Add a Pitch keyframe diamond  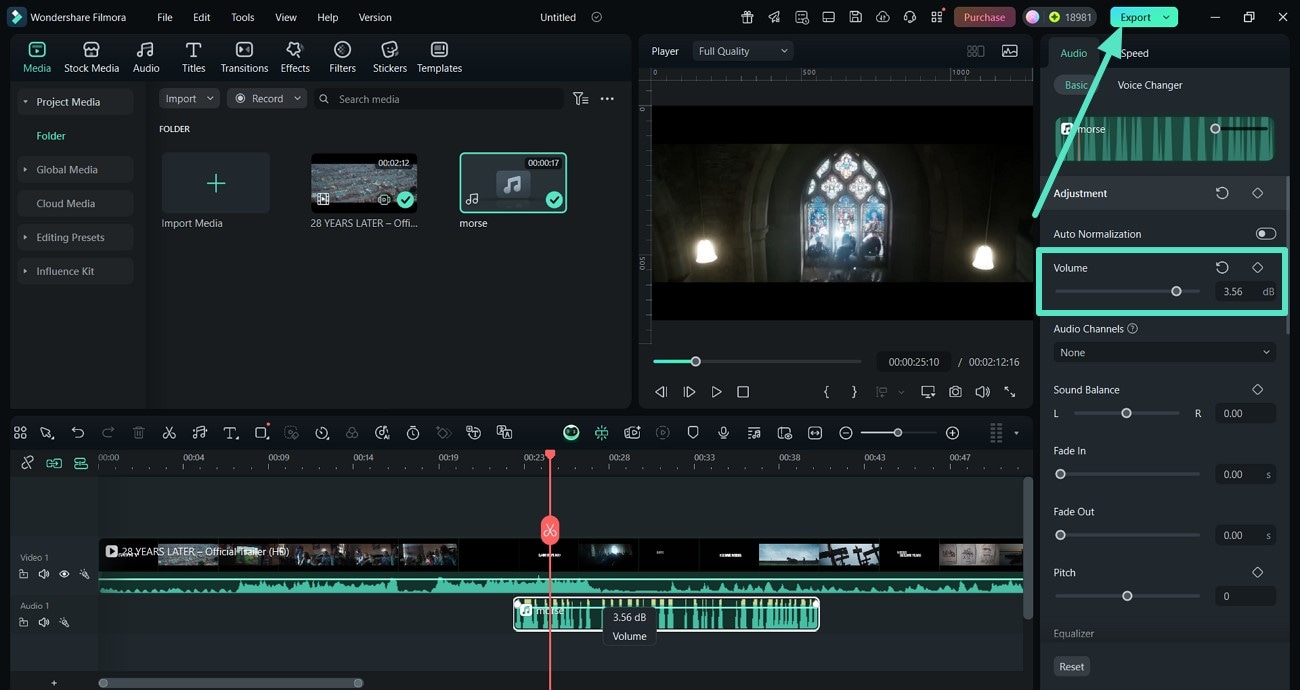click(x=1257, y=573)
